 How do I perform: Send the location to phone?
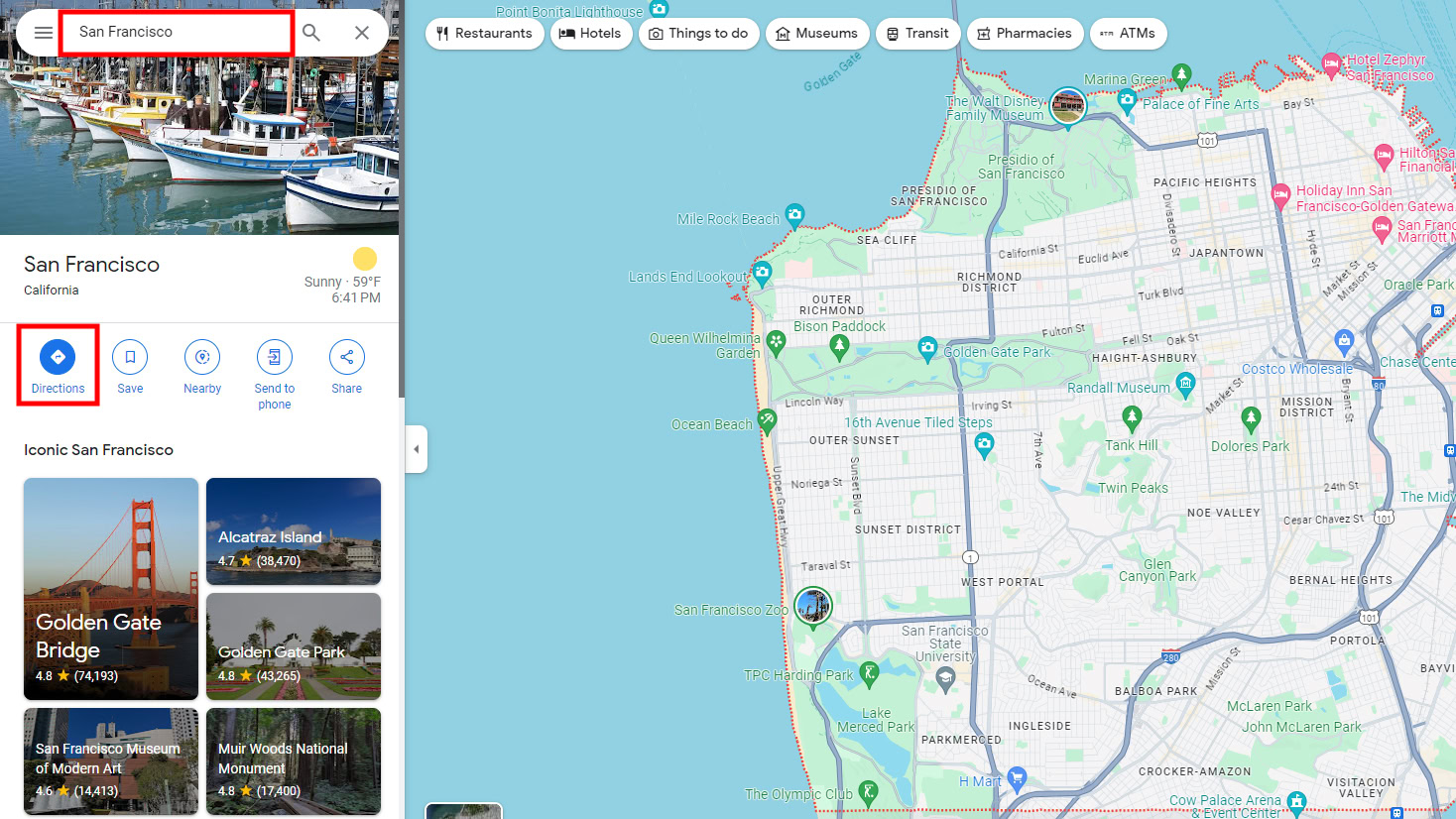tap(275, 375)
